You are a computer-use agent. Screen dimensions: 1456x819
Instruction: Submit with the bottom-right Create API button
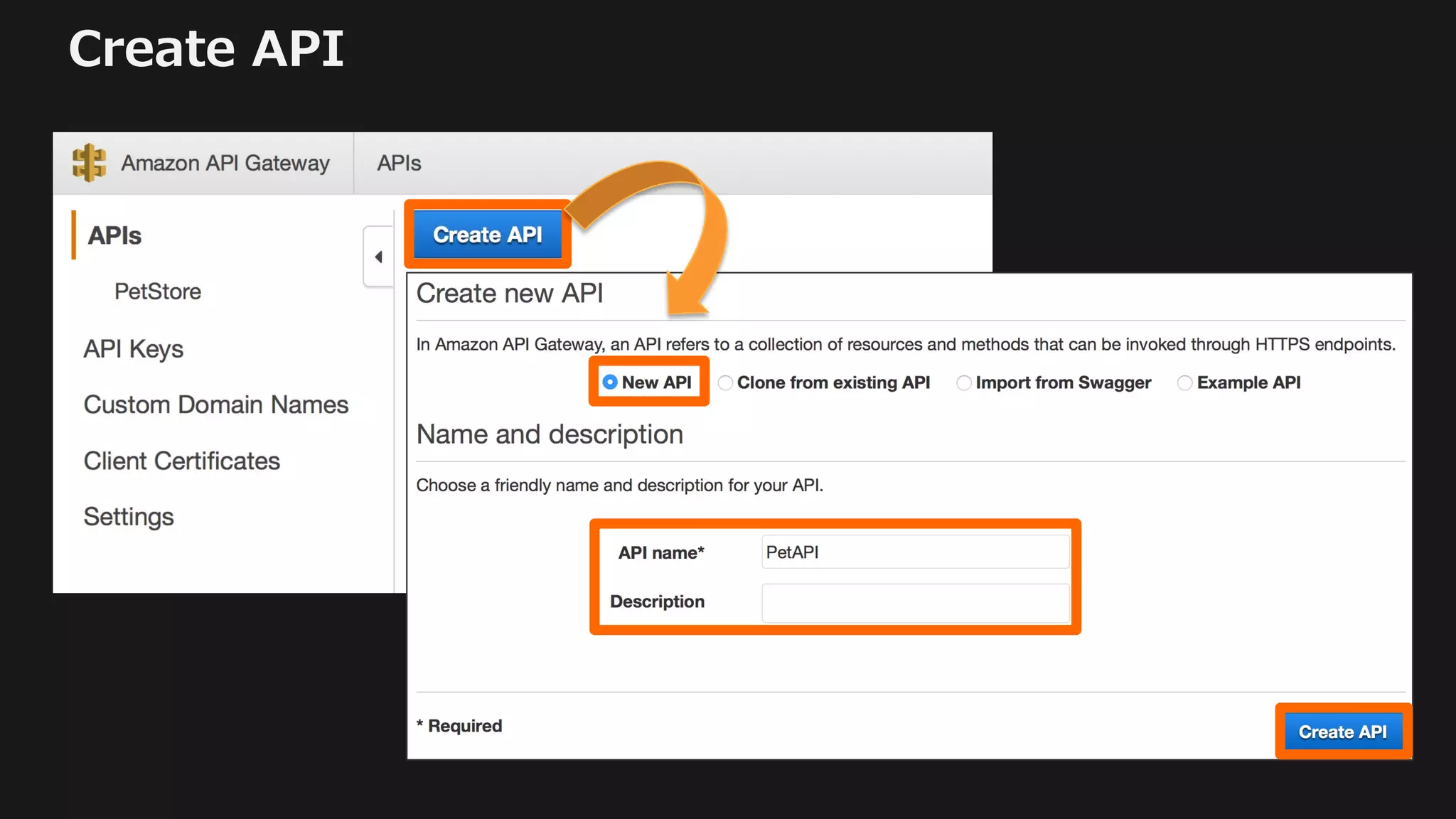click(x=1343, y=732)
